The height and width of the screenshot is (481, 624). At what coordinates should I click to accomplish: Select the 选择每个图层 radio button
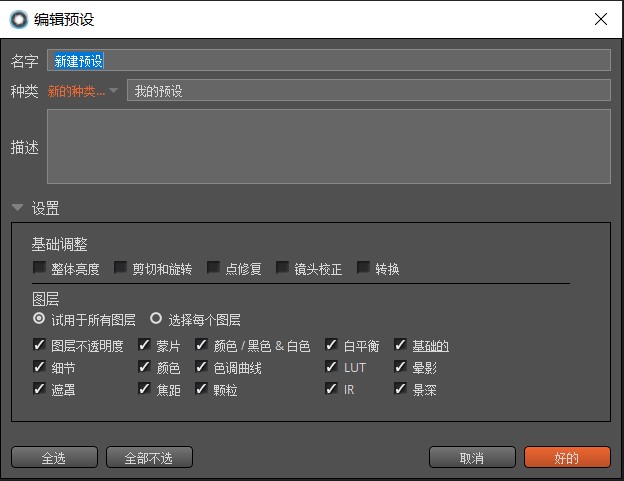click(x=156, y=318)
